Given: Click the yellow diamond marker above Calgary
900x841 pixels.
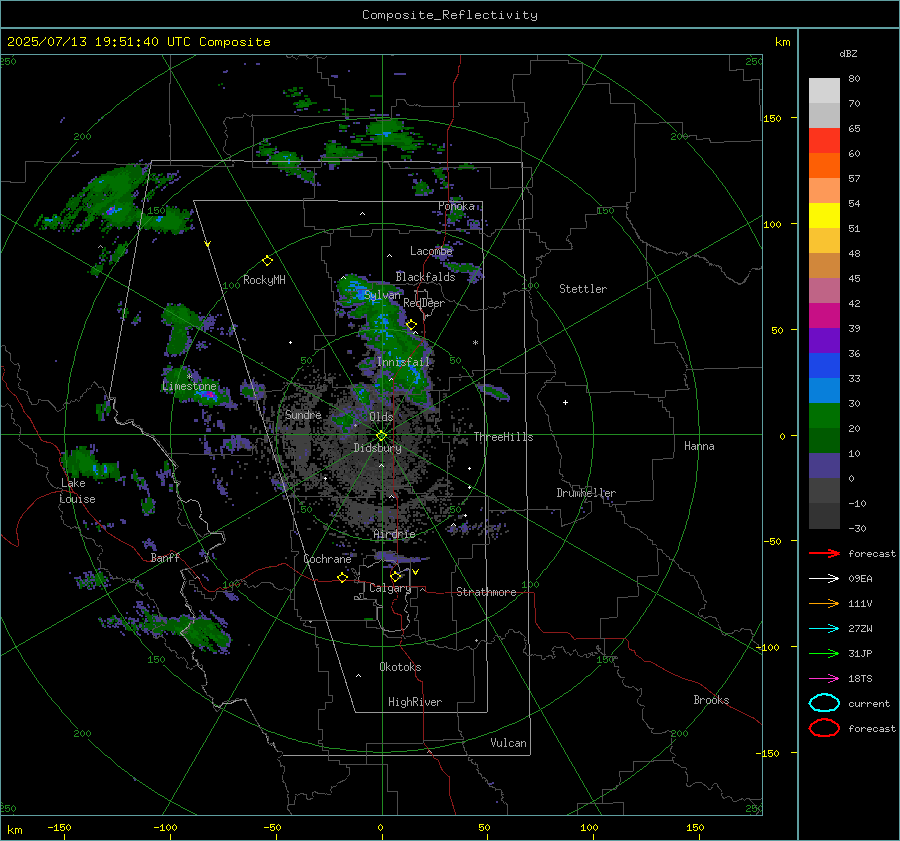Looking at the screenshot, I should tap(395, 576).
